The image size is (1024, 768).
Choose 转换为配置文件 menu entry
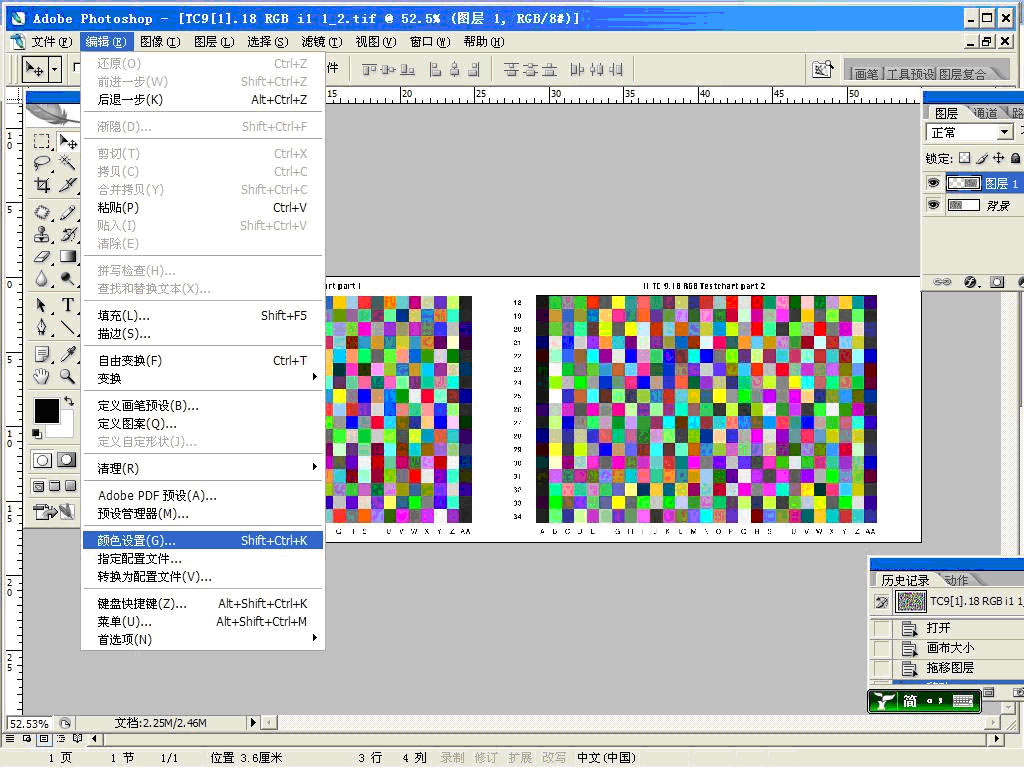click(x=202, y=577)
